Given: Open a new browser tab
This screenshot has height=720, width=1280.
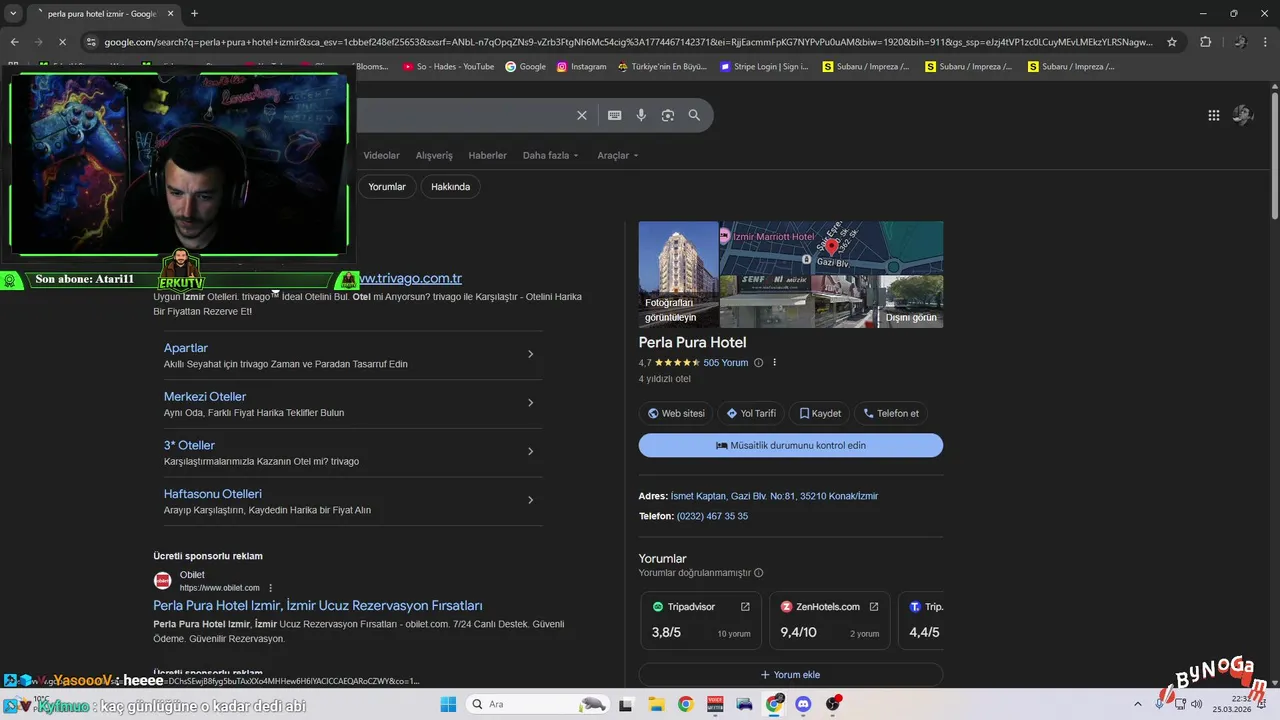Looking at the screenshot, I should point(194,14).
